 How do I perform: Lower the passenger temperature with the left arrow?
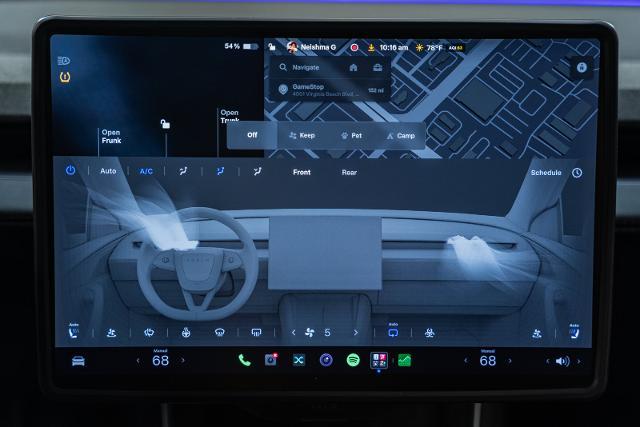(466, 361)
